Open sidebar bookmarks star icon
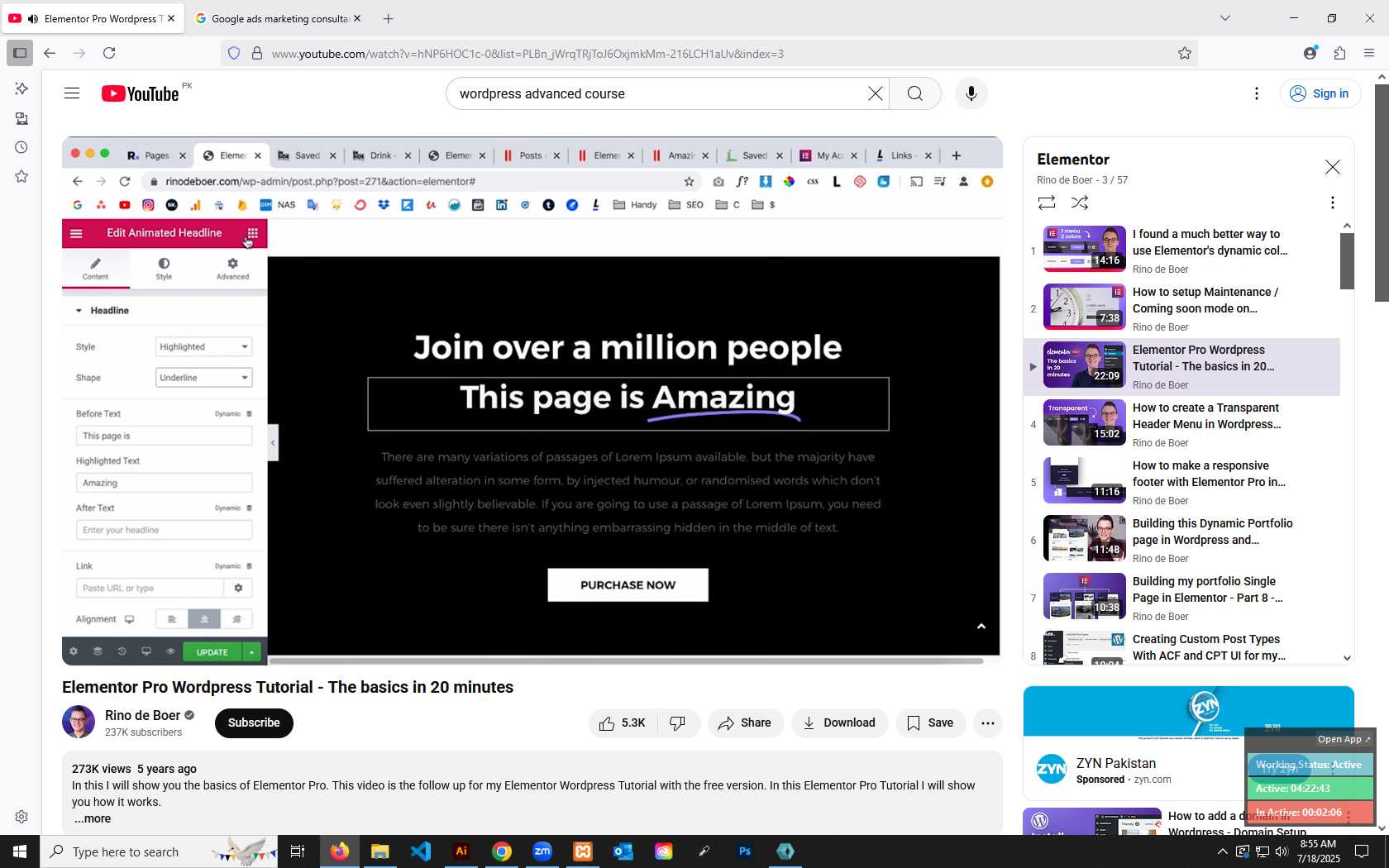 pyautogui.click(x=21, y=177)
